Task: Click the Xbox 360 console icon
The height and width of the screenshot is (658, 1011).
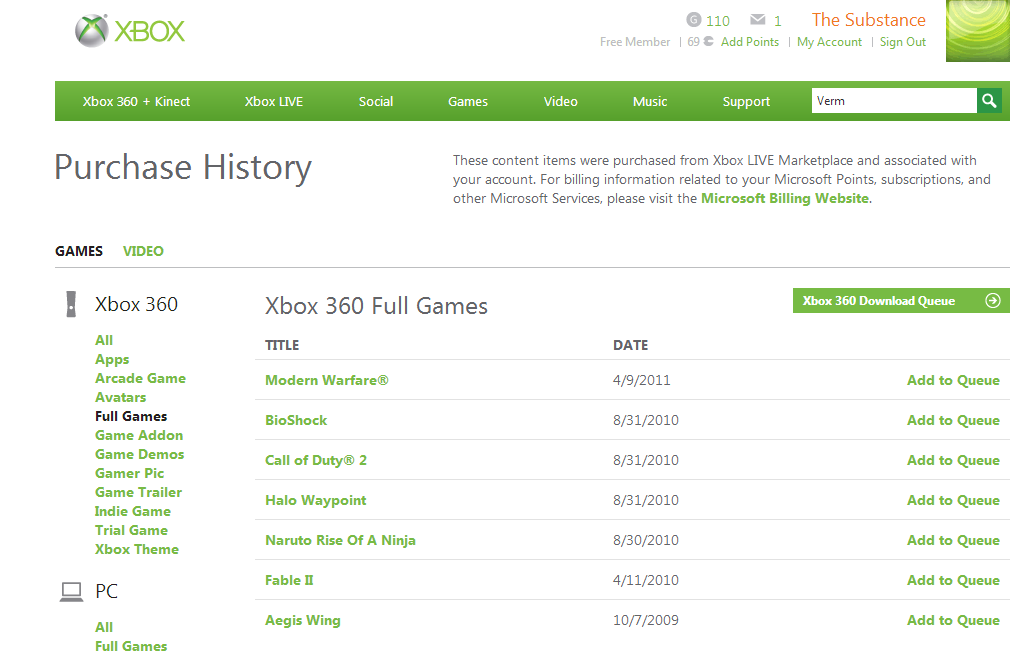Action: click(x=71, y=304)
